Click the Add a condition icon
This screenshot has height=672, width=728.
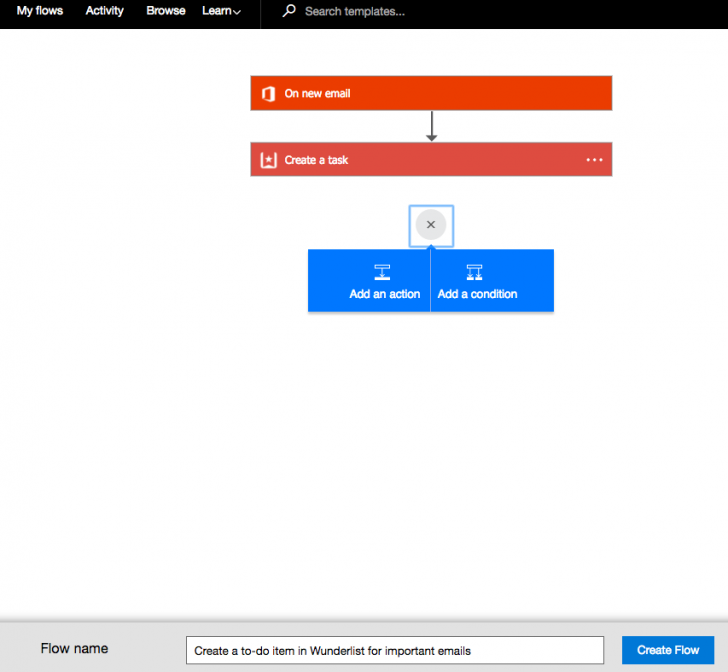point(474,272)
